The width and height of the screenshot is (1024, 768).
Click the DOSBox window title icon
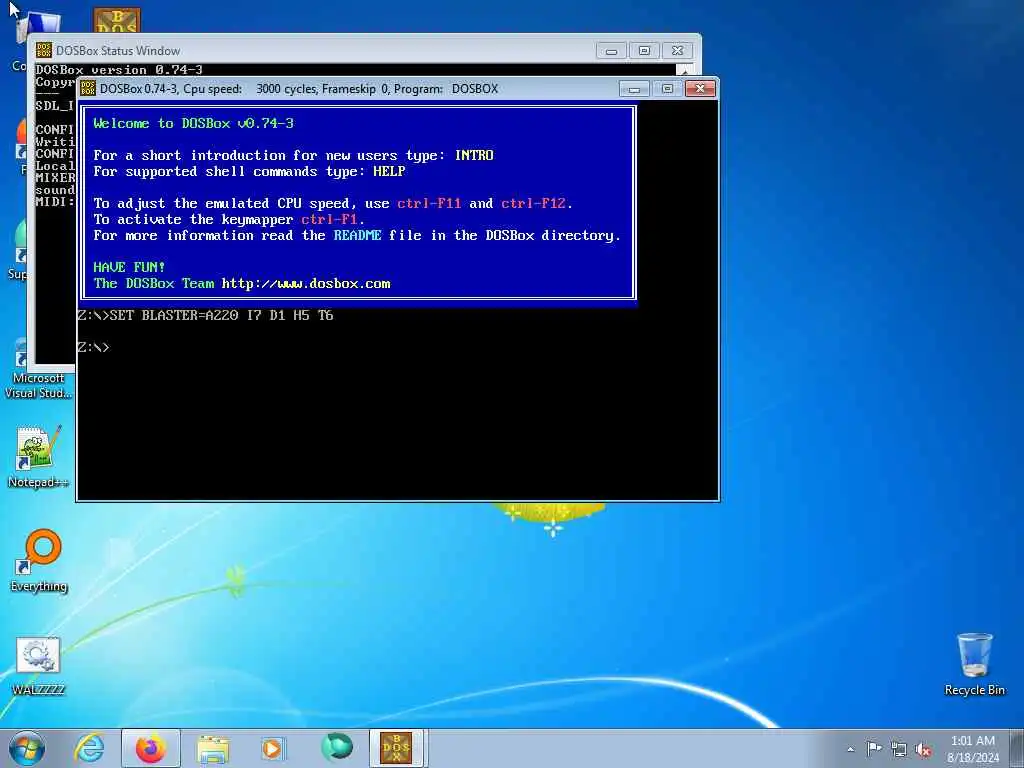pyautogui.click(x=88, y=88)
